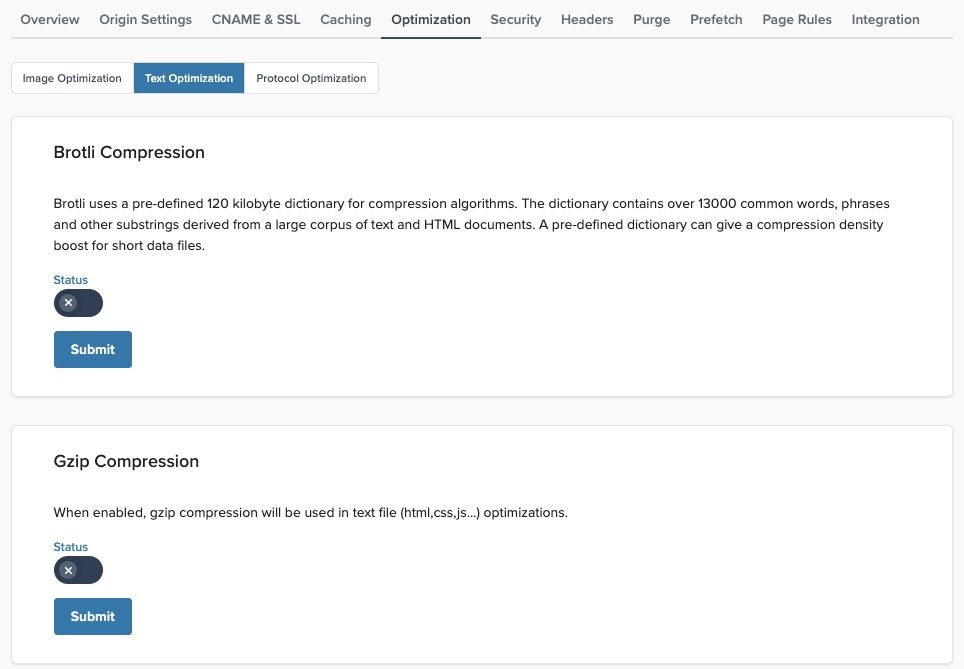This screenshot has height=669, width=964.
Task: Click the Brotli Compression heading
Action: (x=129, y=153)
